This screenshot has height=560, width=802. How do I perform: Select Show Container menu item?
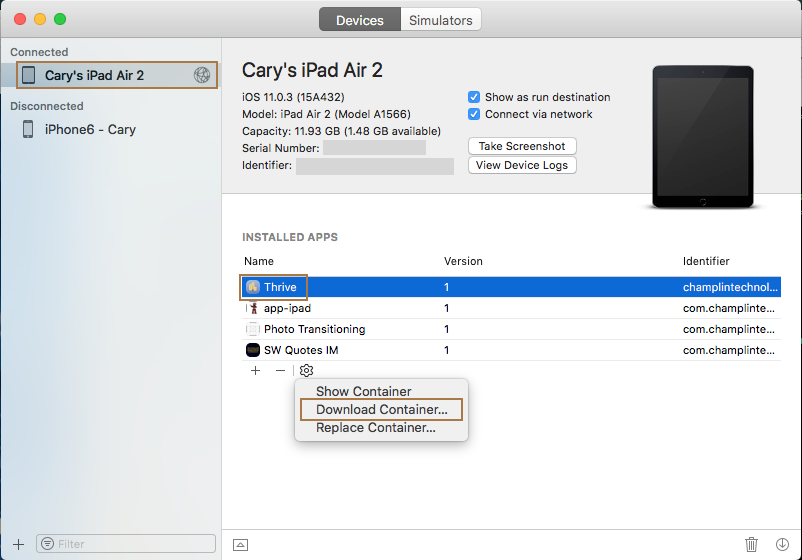point(363,391)
